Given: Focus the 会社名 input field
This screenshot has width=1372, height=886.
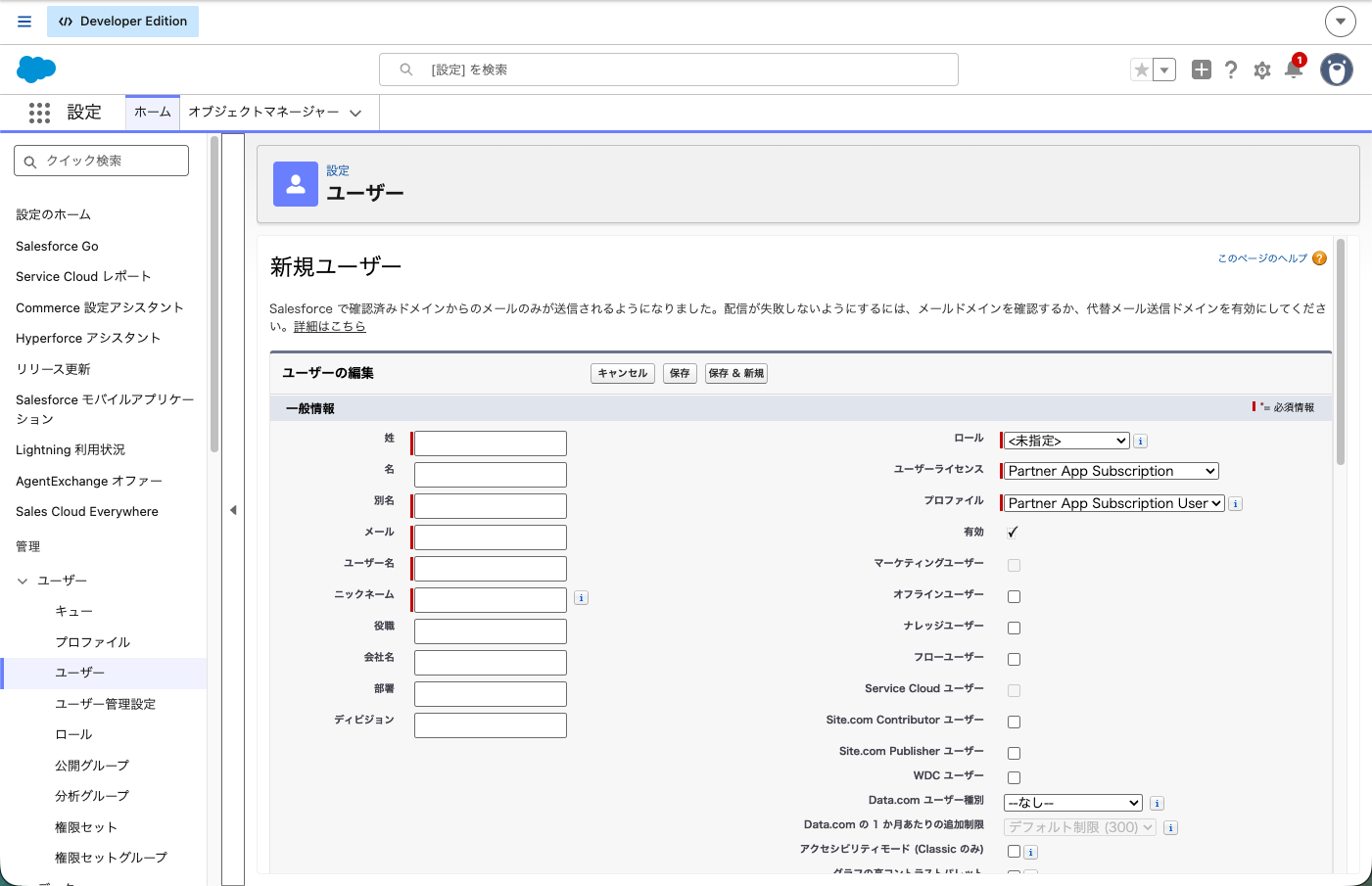Looking at the screenshot, I should pyautogui.click(x=491, y=663).
